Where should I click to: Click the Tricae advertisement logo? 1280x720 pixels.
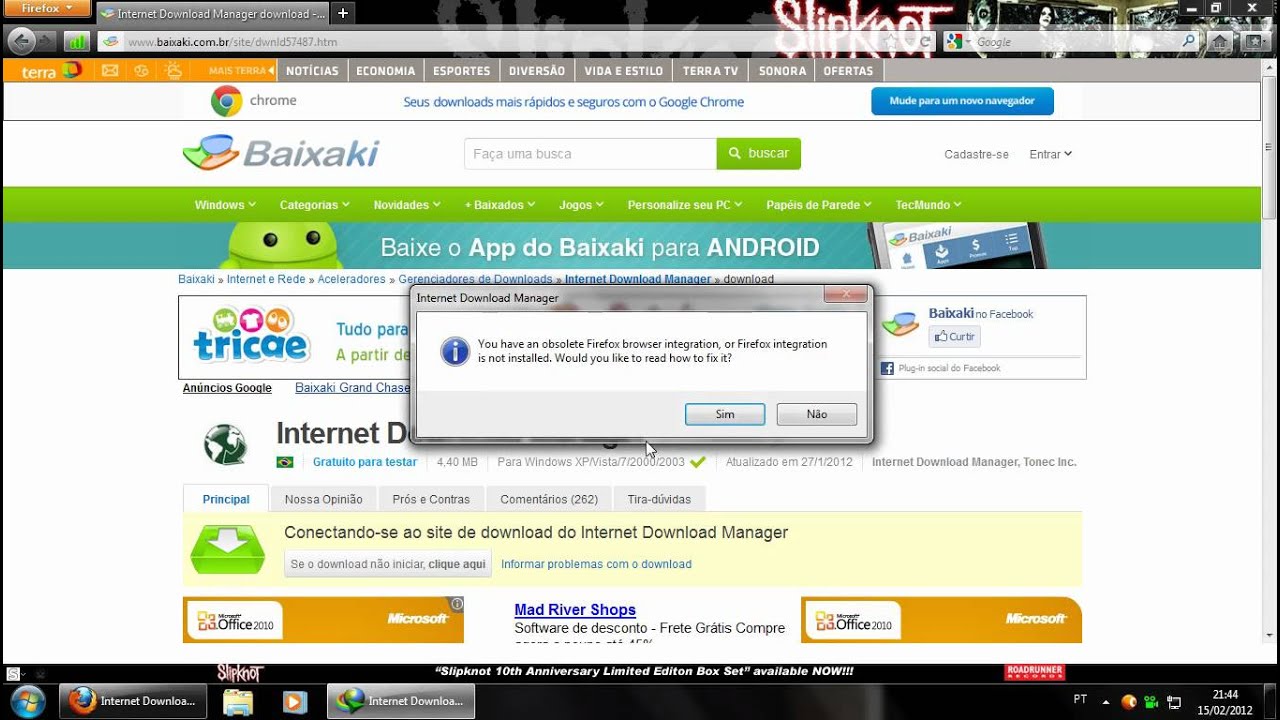tap(252, 334)
